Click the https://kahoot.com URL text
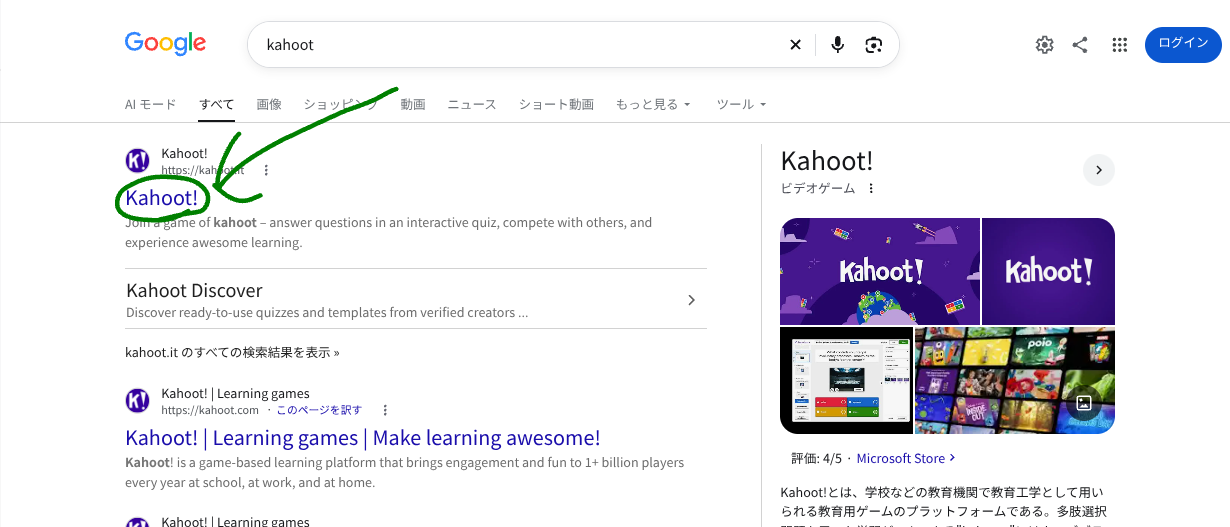 210,410
